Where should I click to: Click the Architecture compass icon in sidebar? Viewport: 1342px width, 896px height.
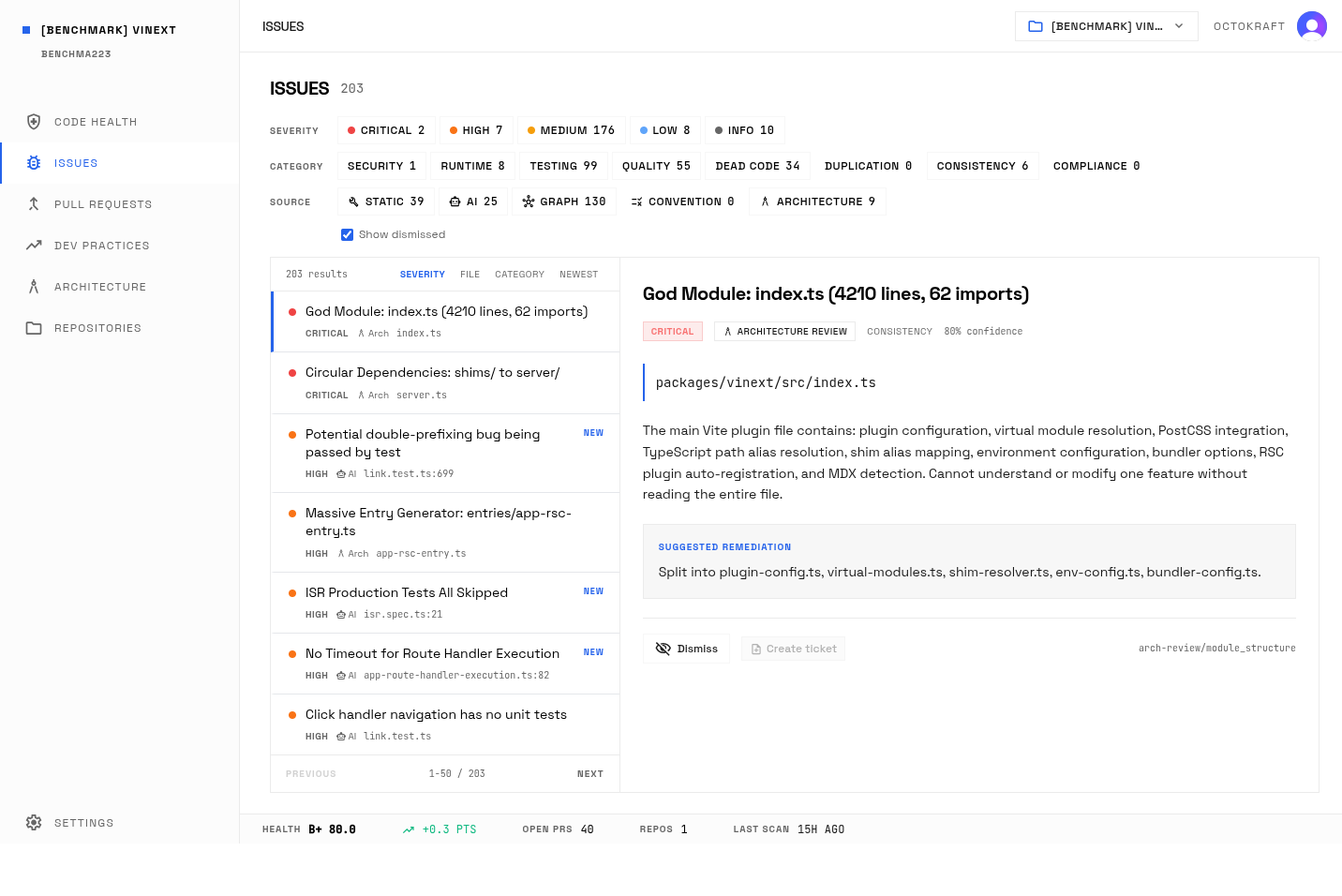pyautogui.click(x=34, y=287)
